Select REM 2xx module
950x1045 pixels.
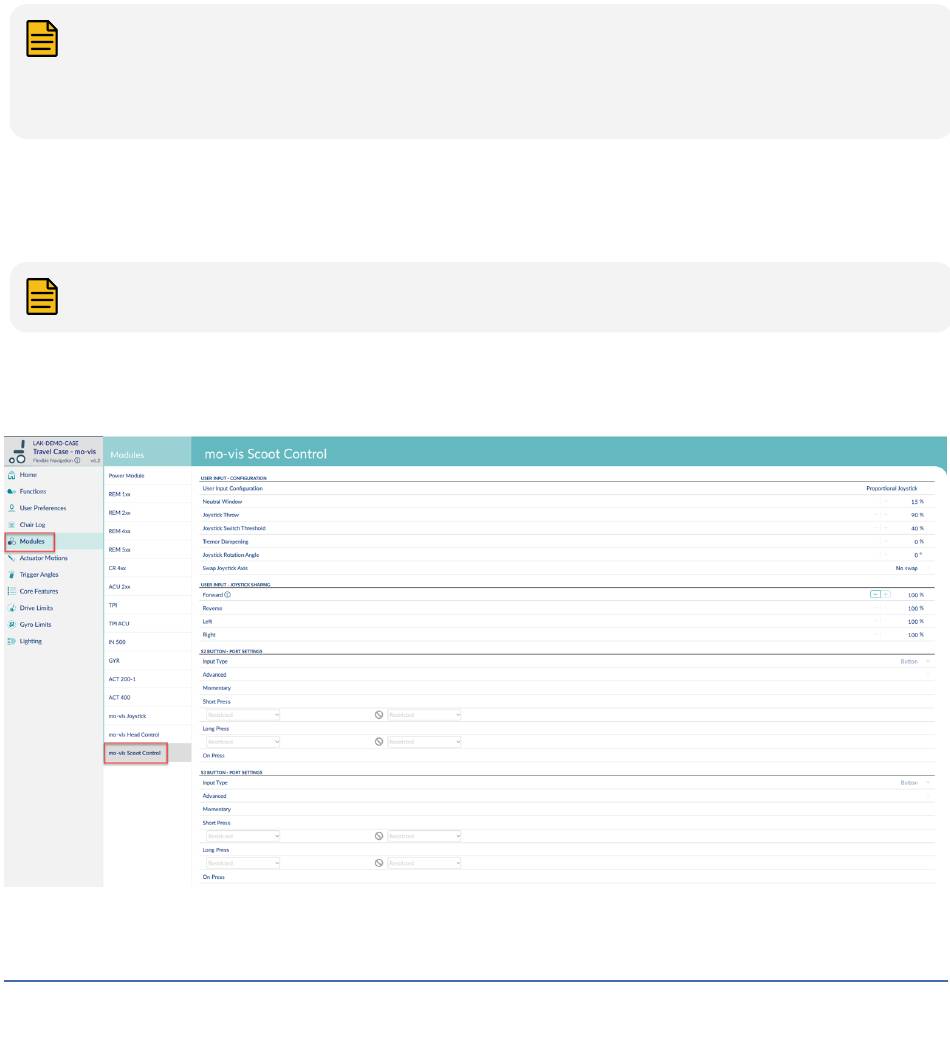(x=147, y=513)
